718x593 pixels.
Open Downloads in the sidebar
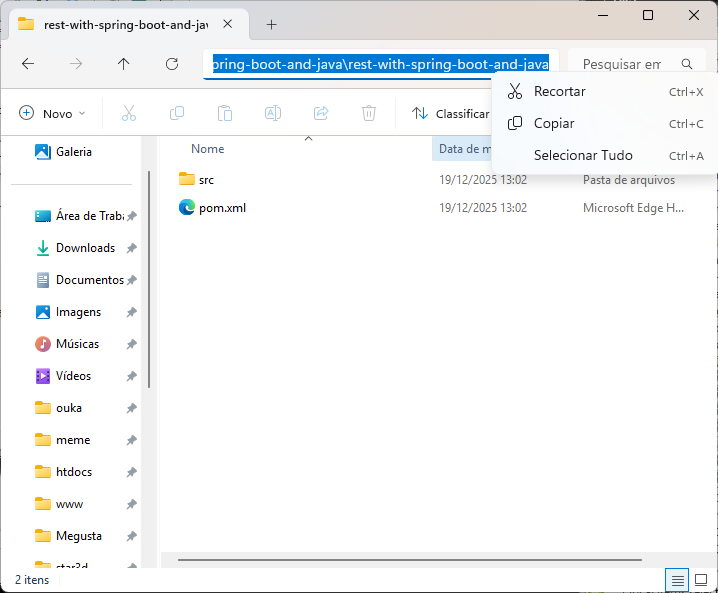(85, 248)
